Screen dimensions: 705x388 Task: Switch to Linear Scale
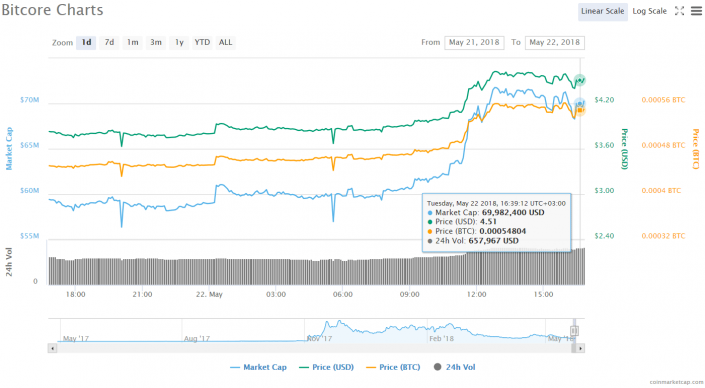[602, 11]
